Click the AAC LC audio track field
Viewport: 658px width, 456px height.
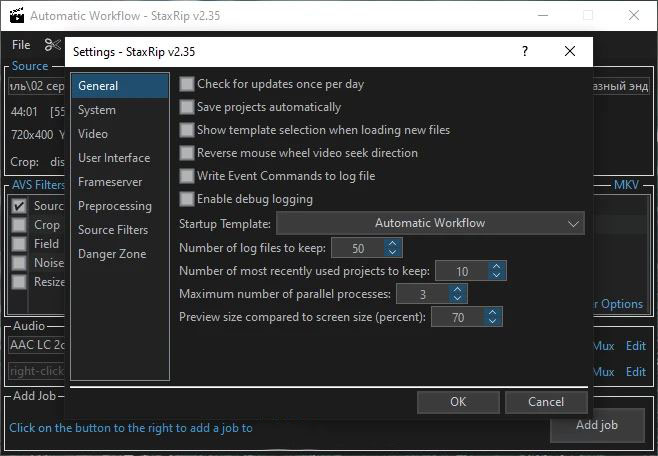pos(37,345)
